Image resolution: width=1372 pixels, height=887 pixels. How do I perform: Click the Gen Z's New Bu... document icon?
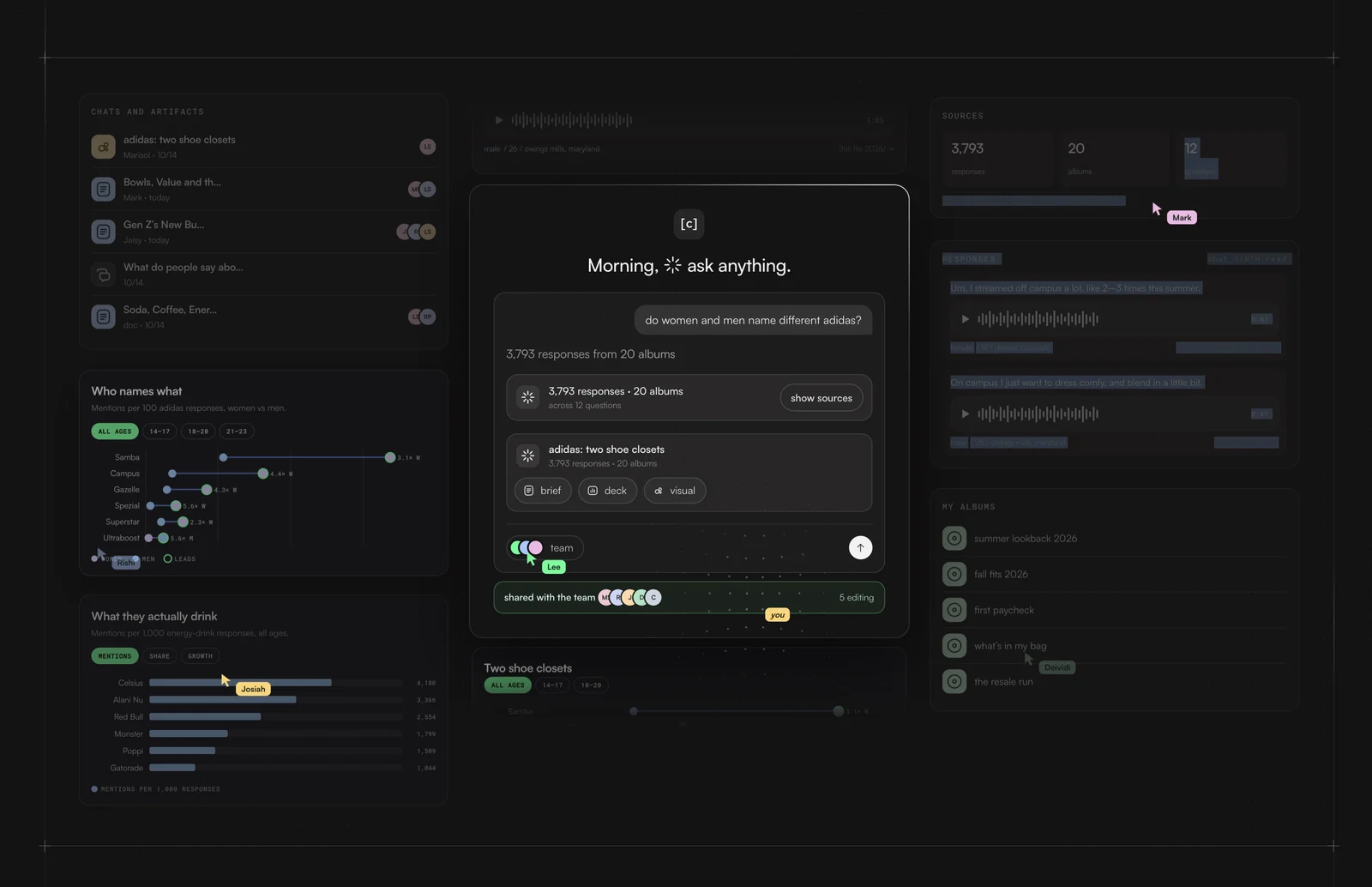pyautogui.click(x=103, y=232)
